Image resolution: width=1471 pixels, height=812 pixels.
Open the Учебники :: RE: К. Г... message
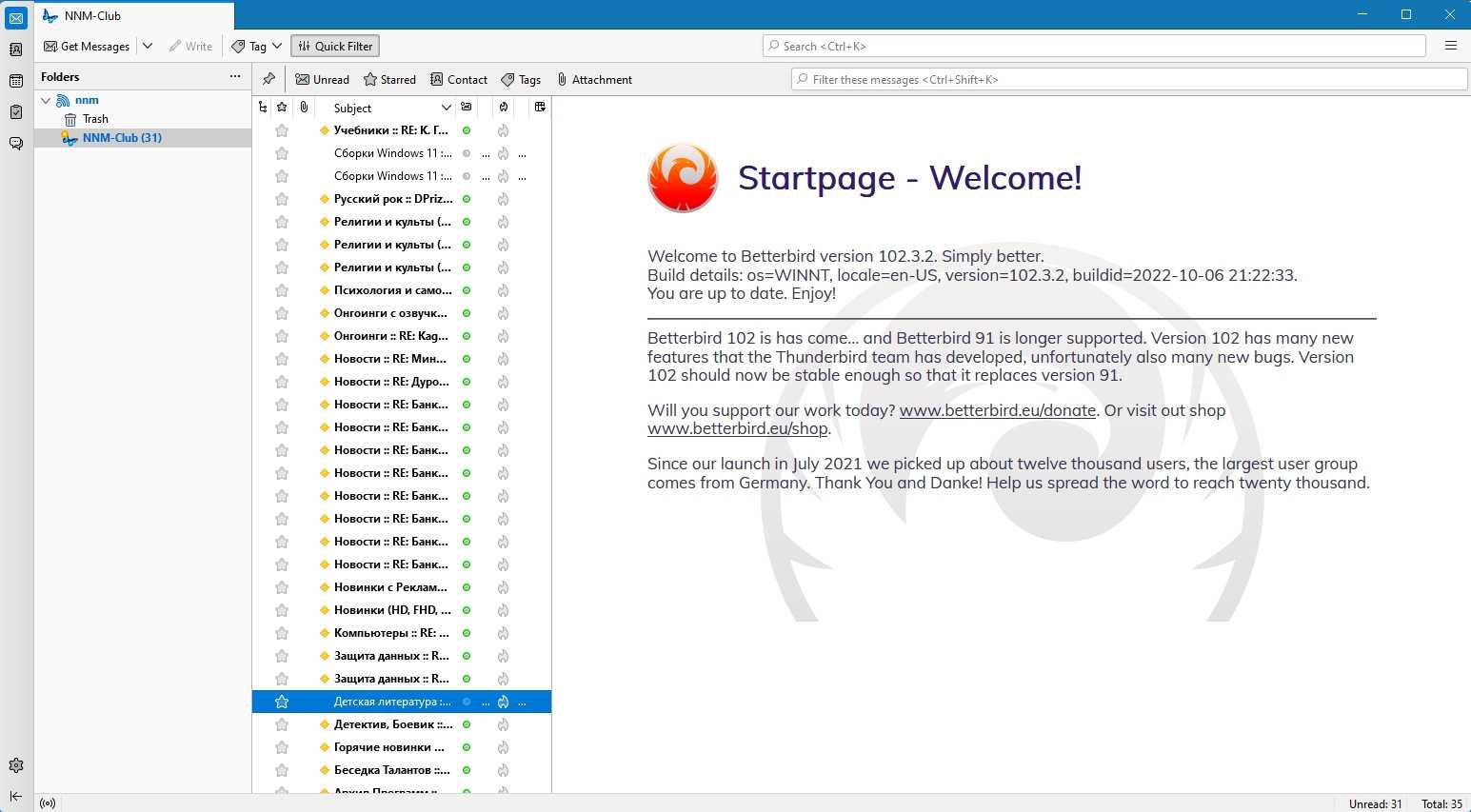click(391, 130)
